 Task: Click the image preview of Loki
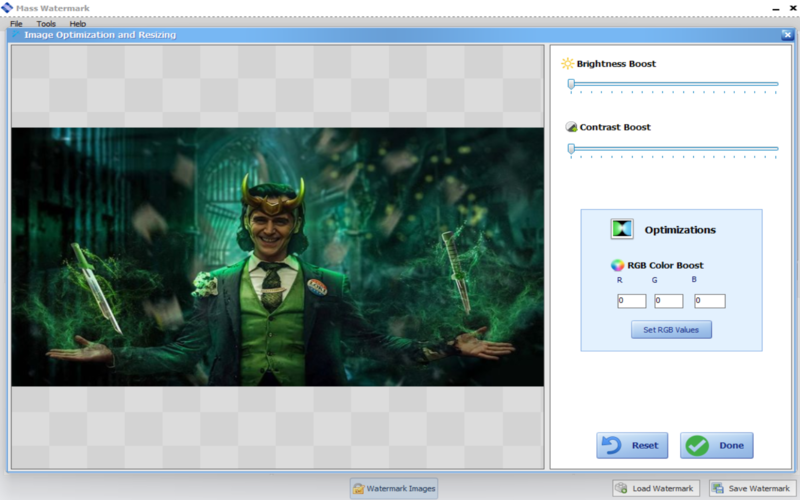click(278, 257)
